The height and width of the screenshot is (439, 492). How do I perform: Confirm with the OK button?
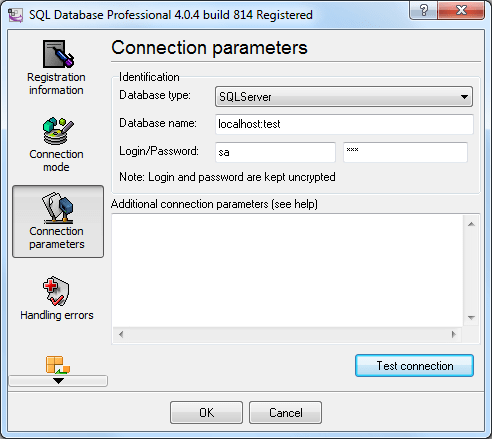click(206, 413)
